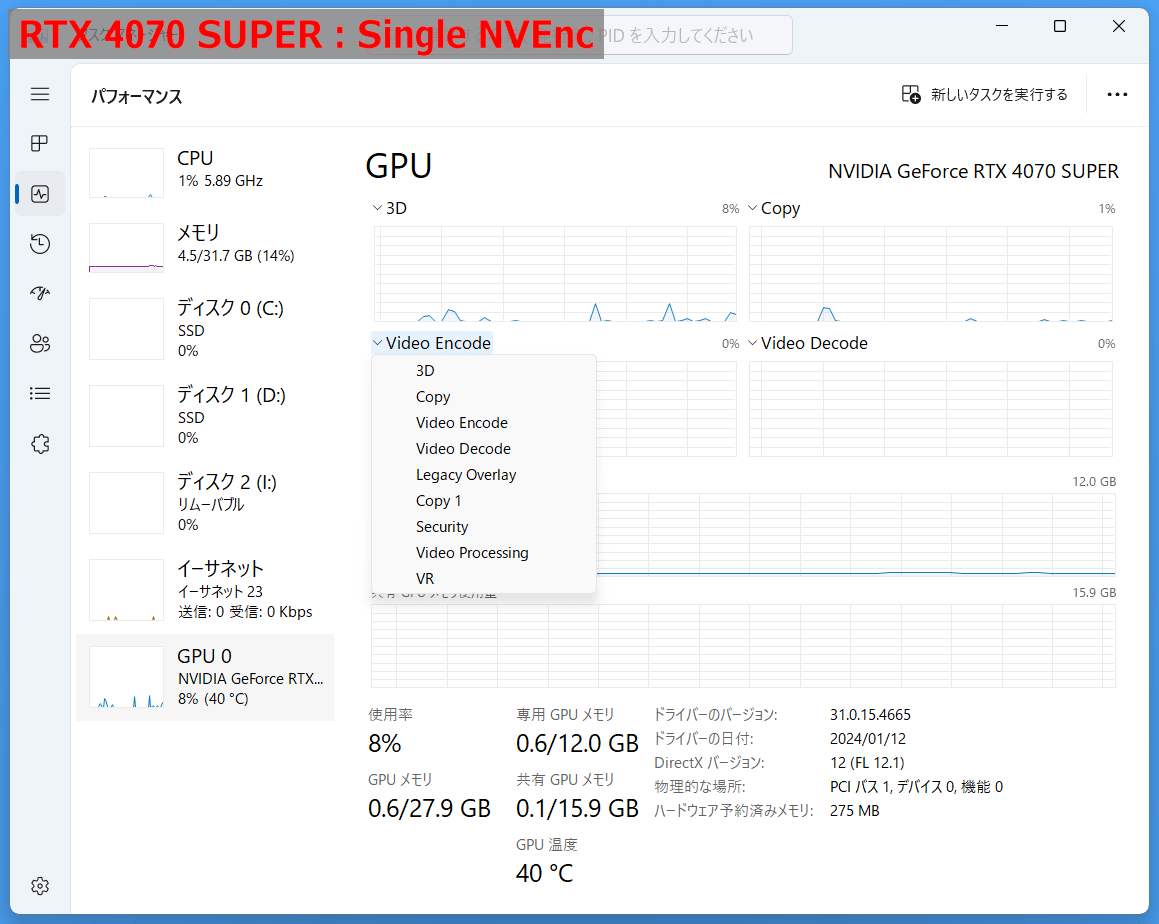Select ディスク 1 (D:) item
1159x924 pixels.
(x=205, y=415)
